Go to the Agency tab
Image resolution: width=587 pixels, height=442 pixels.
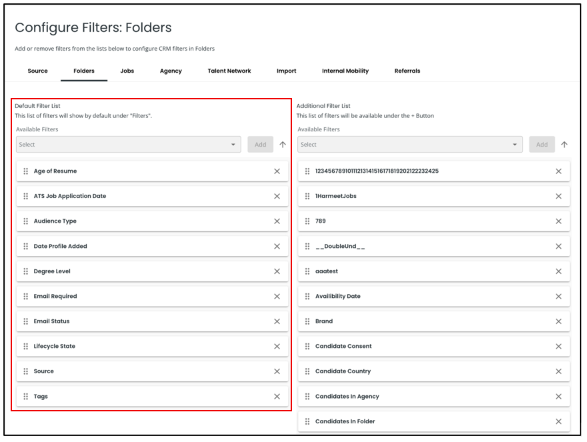click(171, 71)
